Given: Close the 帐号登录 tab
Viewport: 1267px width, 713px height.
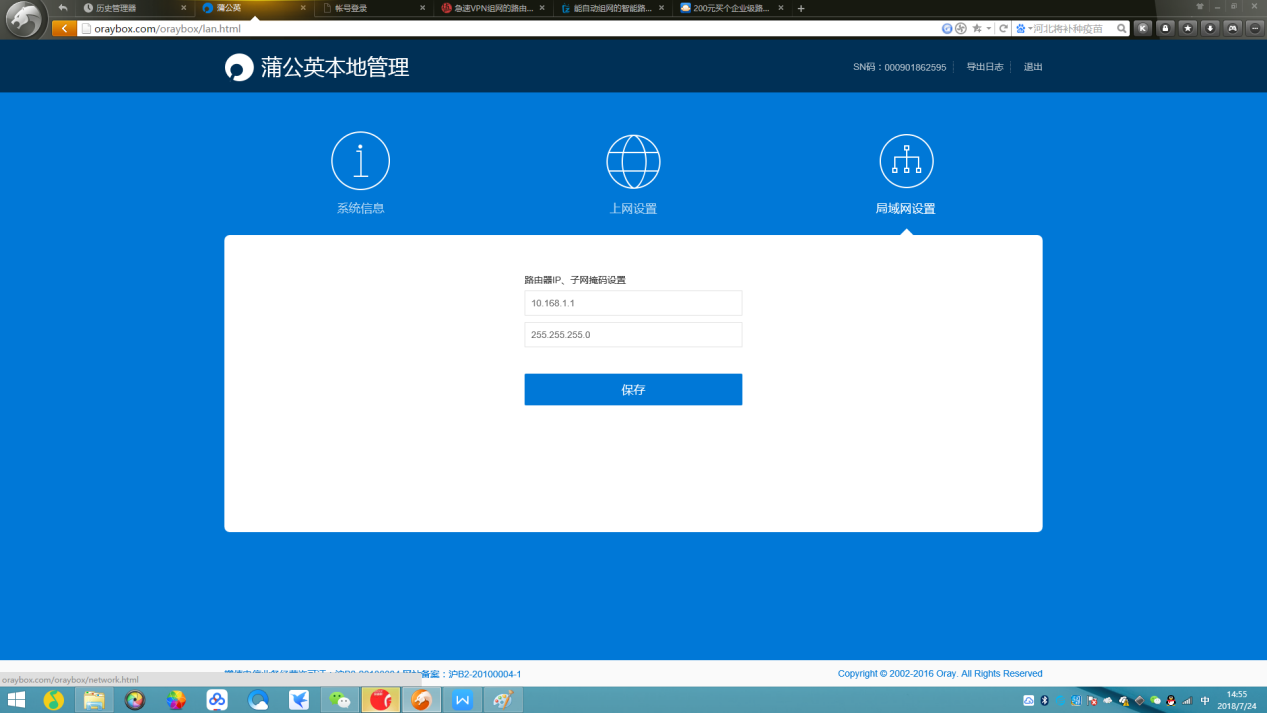Looking at the screenshot, I should [422, 8].
